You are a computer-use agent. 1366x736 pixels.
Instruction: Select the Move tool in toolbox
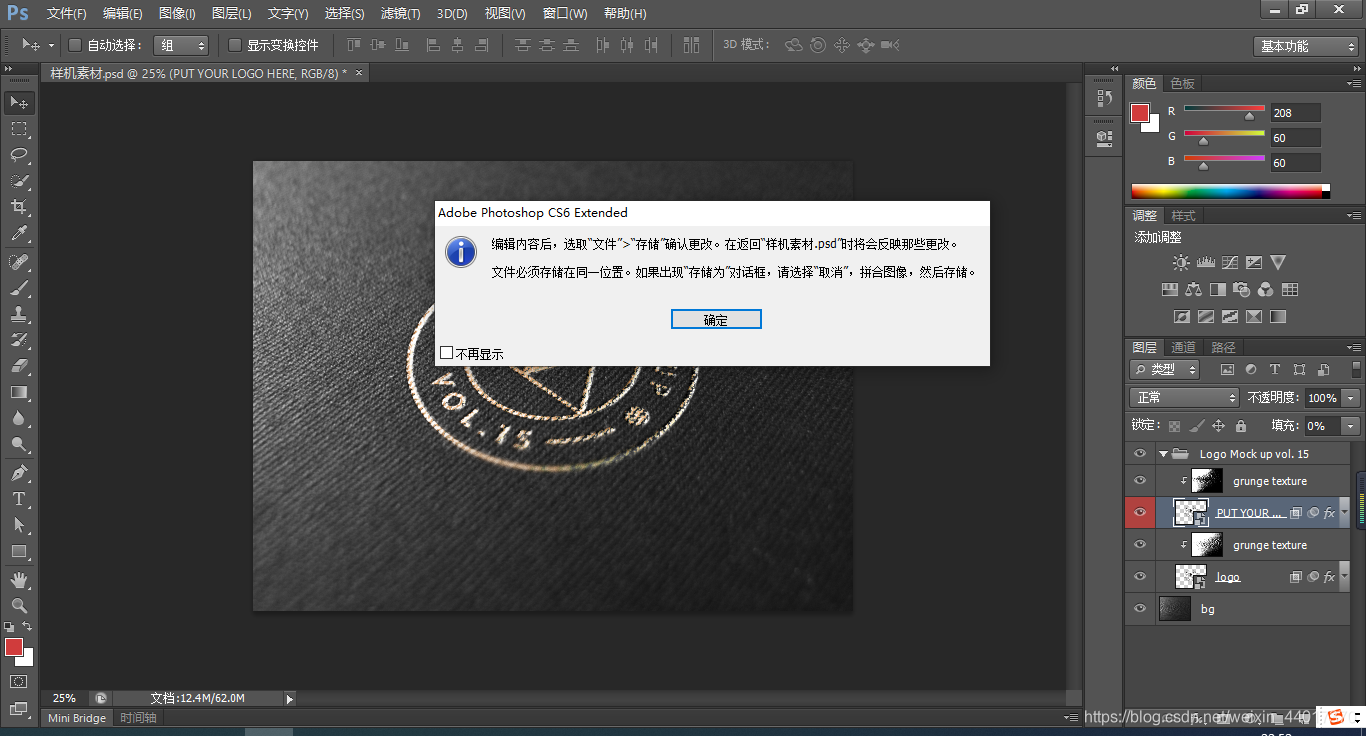click(x=19, y=103)
